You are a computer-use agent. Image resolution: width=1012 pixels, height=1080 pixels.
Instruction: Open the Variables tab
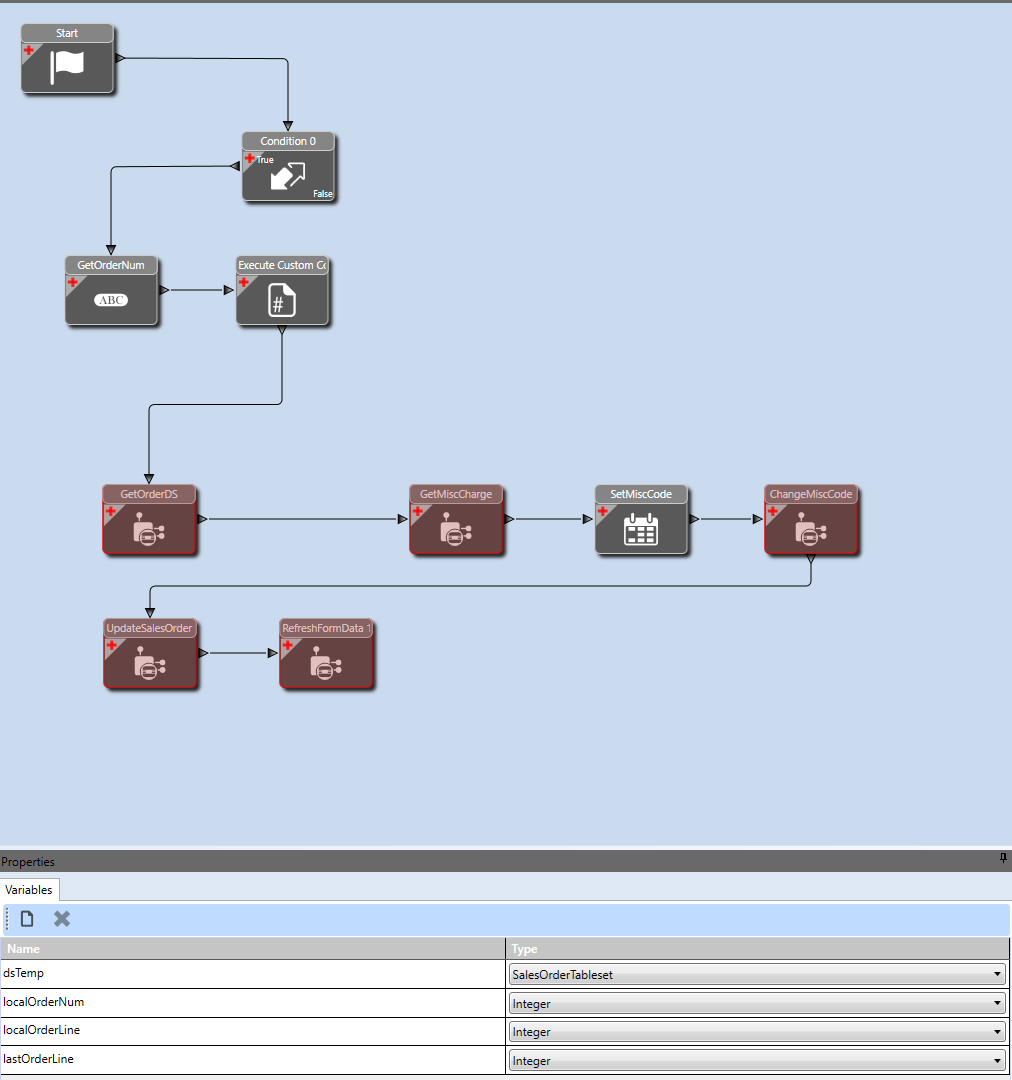(29, 890)
